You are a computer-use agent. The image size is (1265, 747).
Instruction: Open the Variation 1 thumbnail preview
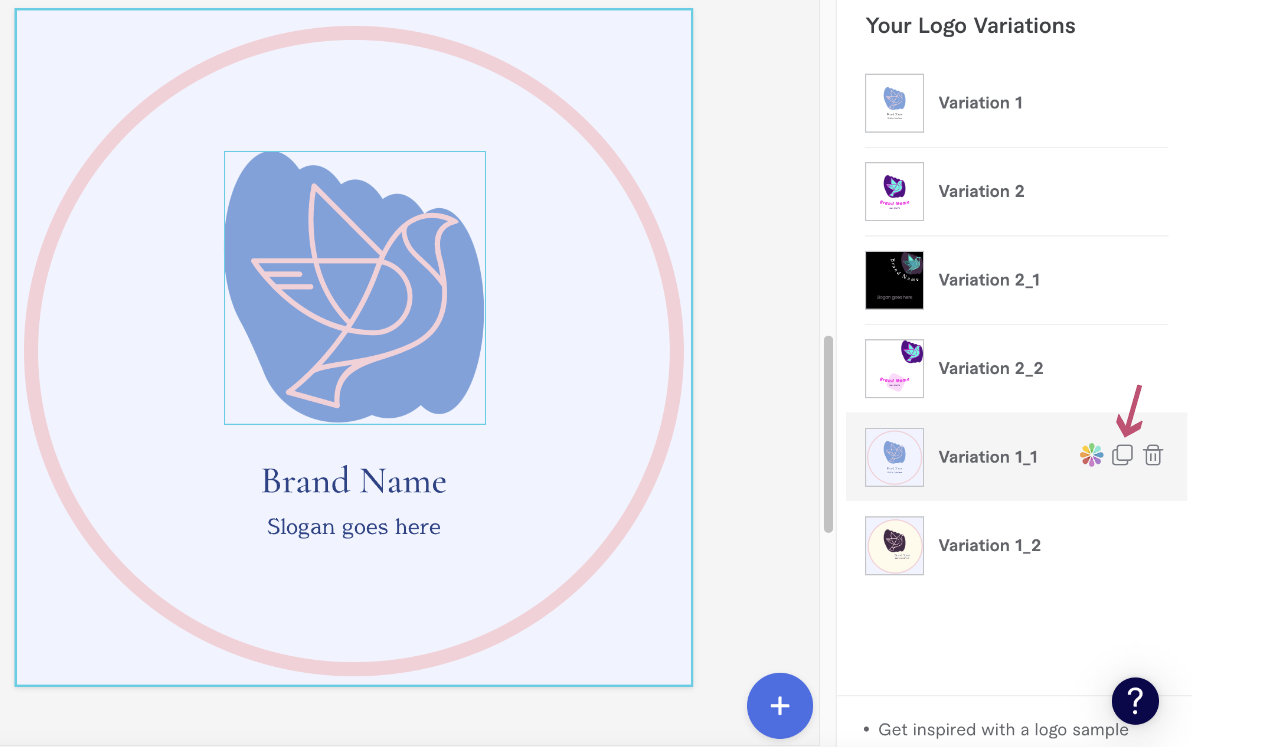point(894,103)
